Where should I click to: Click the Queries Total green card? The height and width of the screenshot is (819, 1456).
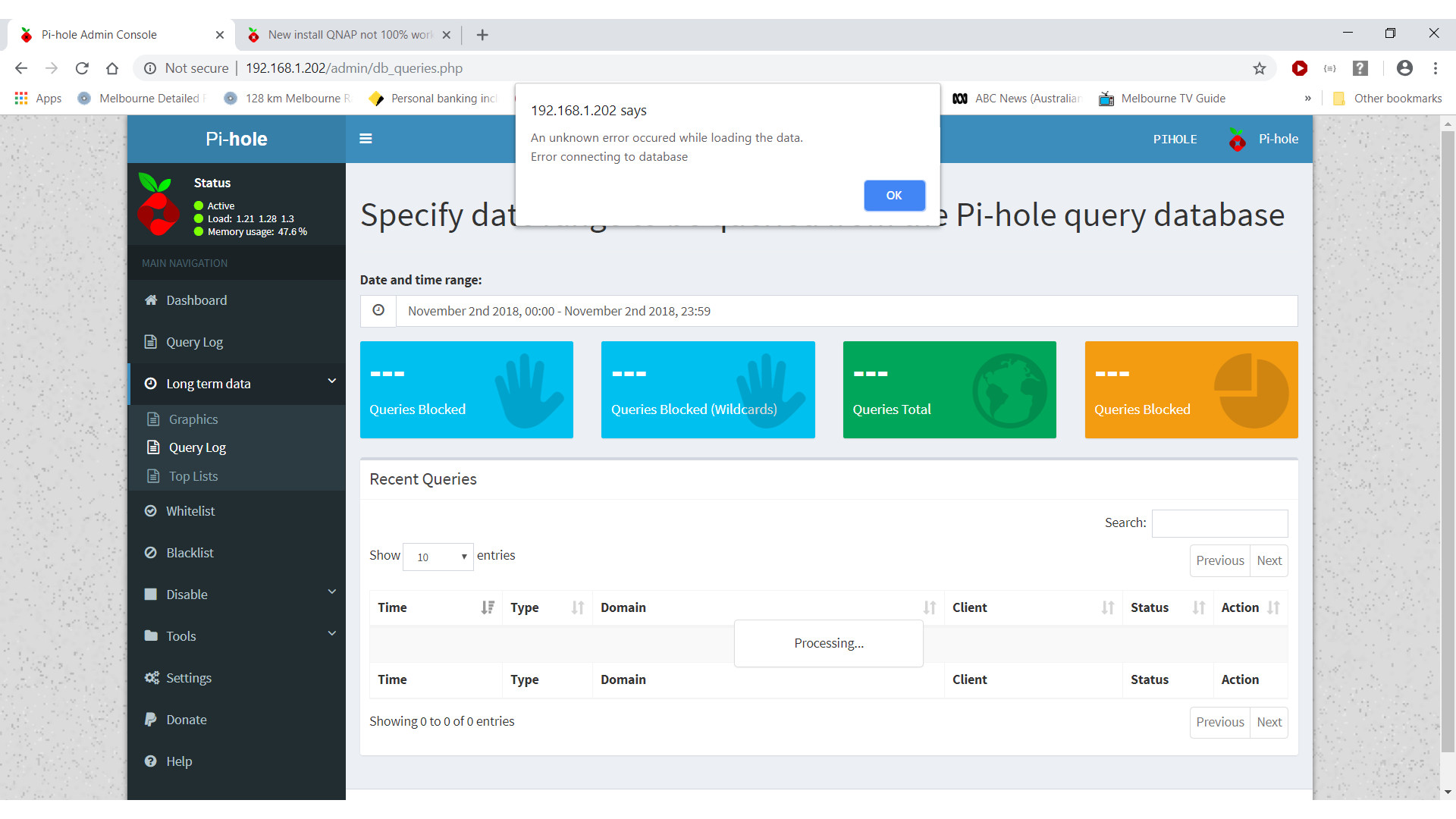949,390
